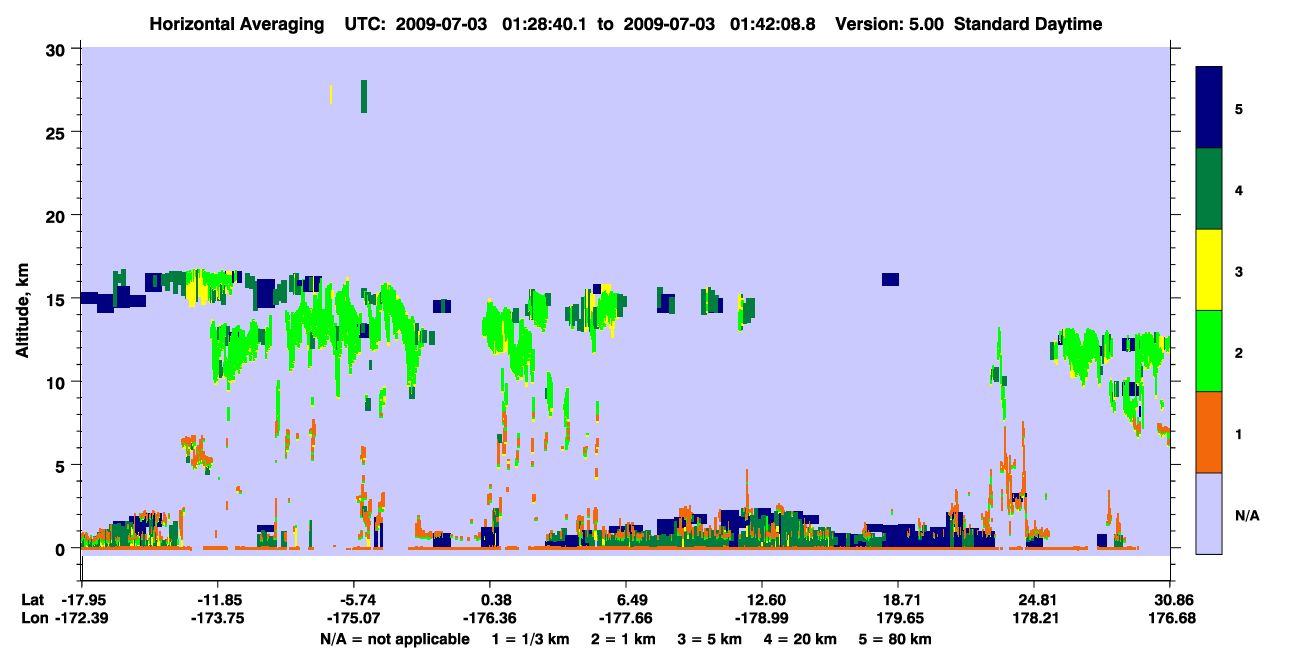This screenshot has height=667, width=1300.
Task: Click the altitude tick label 0
Action: (62, 548)
